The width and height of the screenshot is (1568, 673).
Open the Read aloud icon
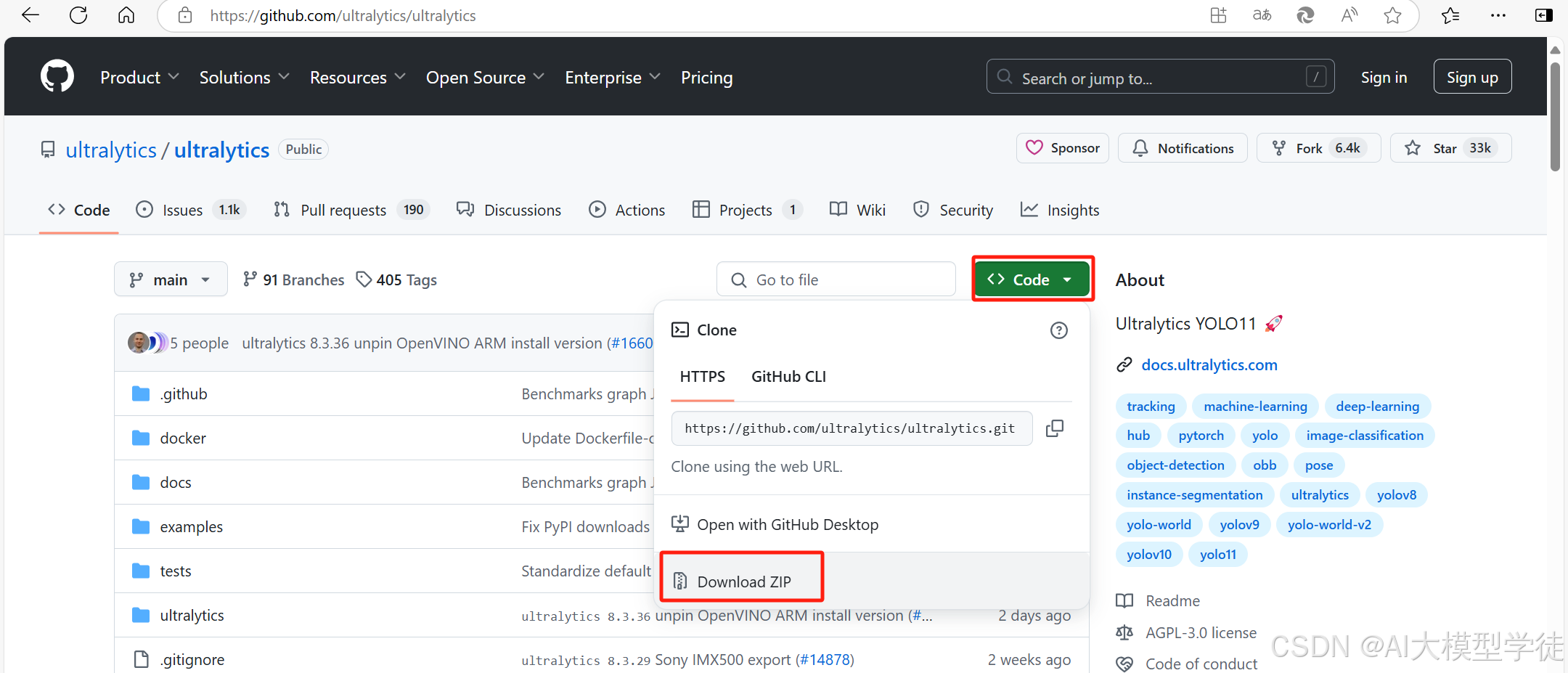(x=1349, y=15)
